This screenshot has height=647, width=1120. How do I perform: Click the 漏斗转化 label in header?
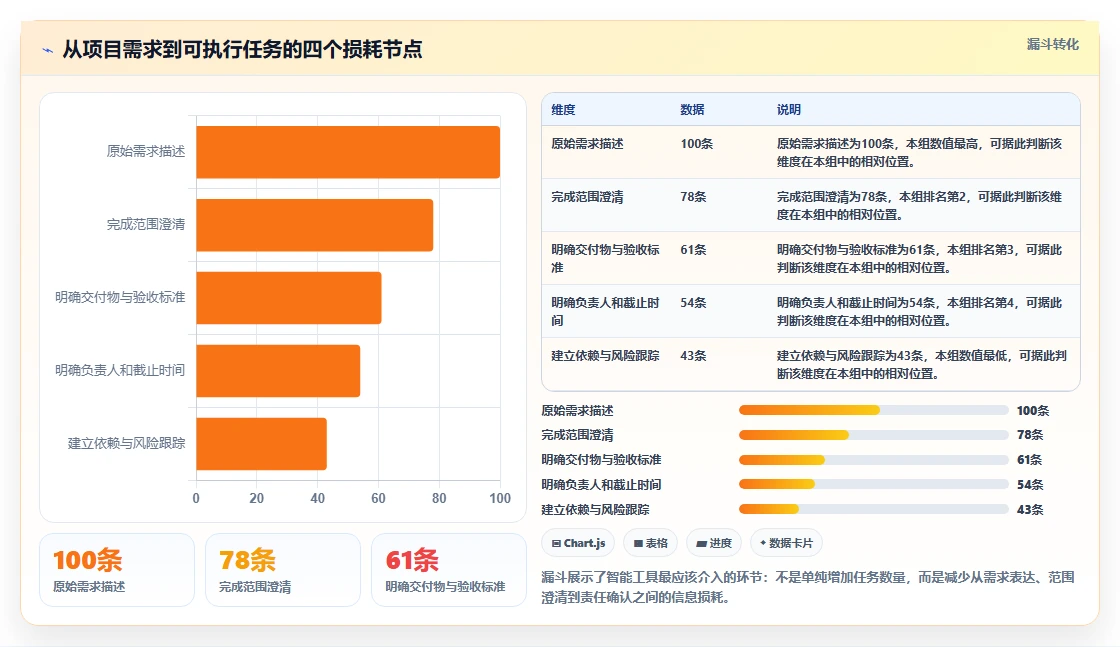[x=1052, y=44]
